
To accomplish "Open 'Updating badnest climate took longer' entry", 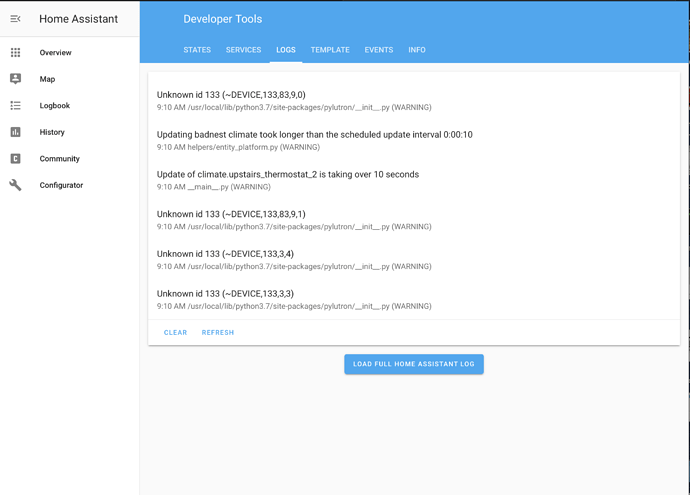I will [x=414, y=140].
